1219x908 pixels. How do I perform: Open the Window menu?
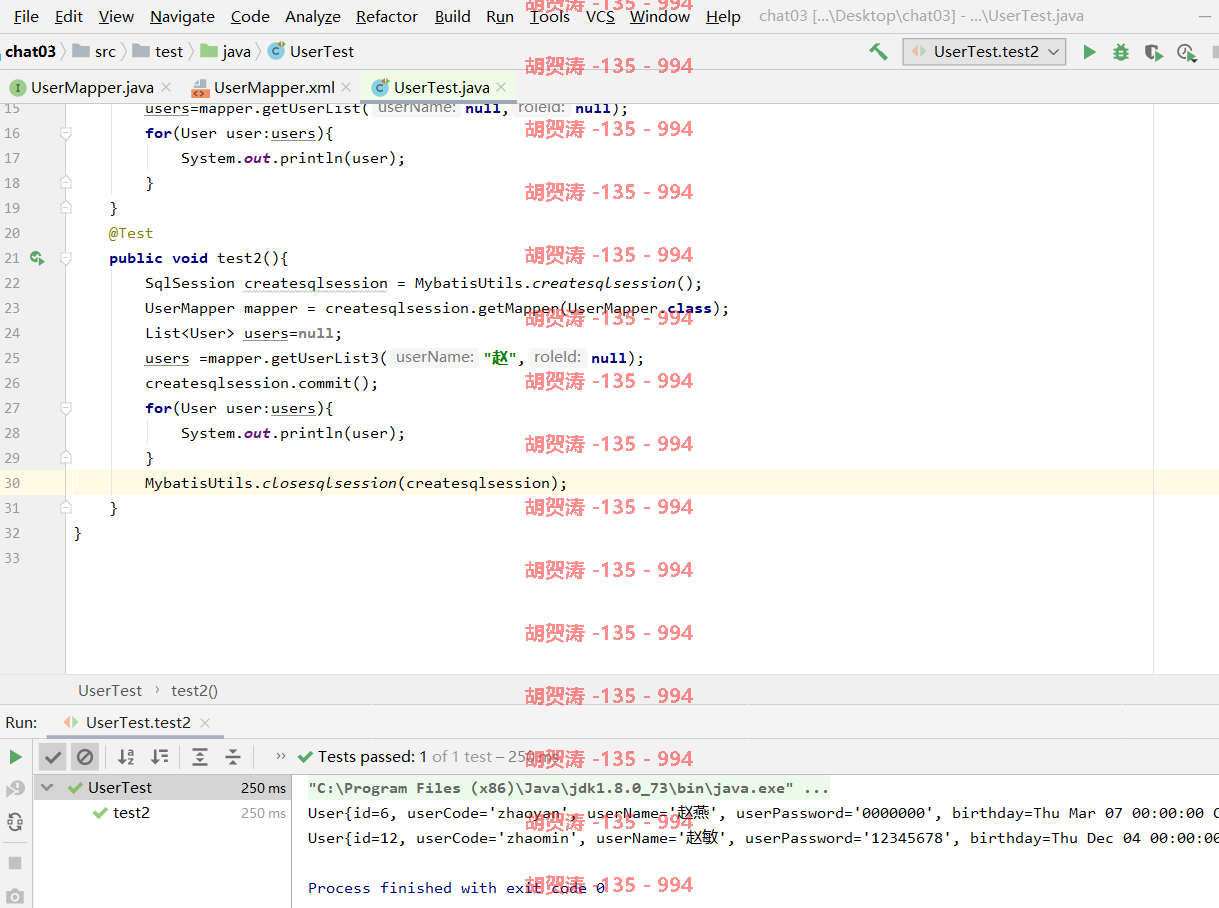pyautogui.click(x=660, y=16)
